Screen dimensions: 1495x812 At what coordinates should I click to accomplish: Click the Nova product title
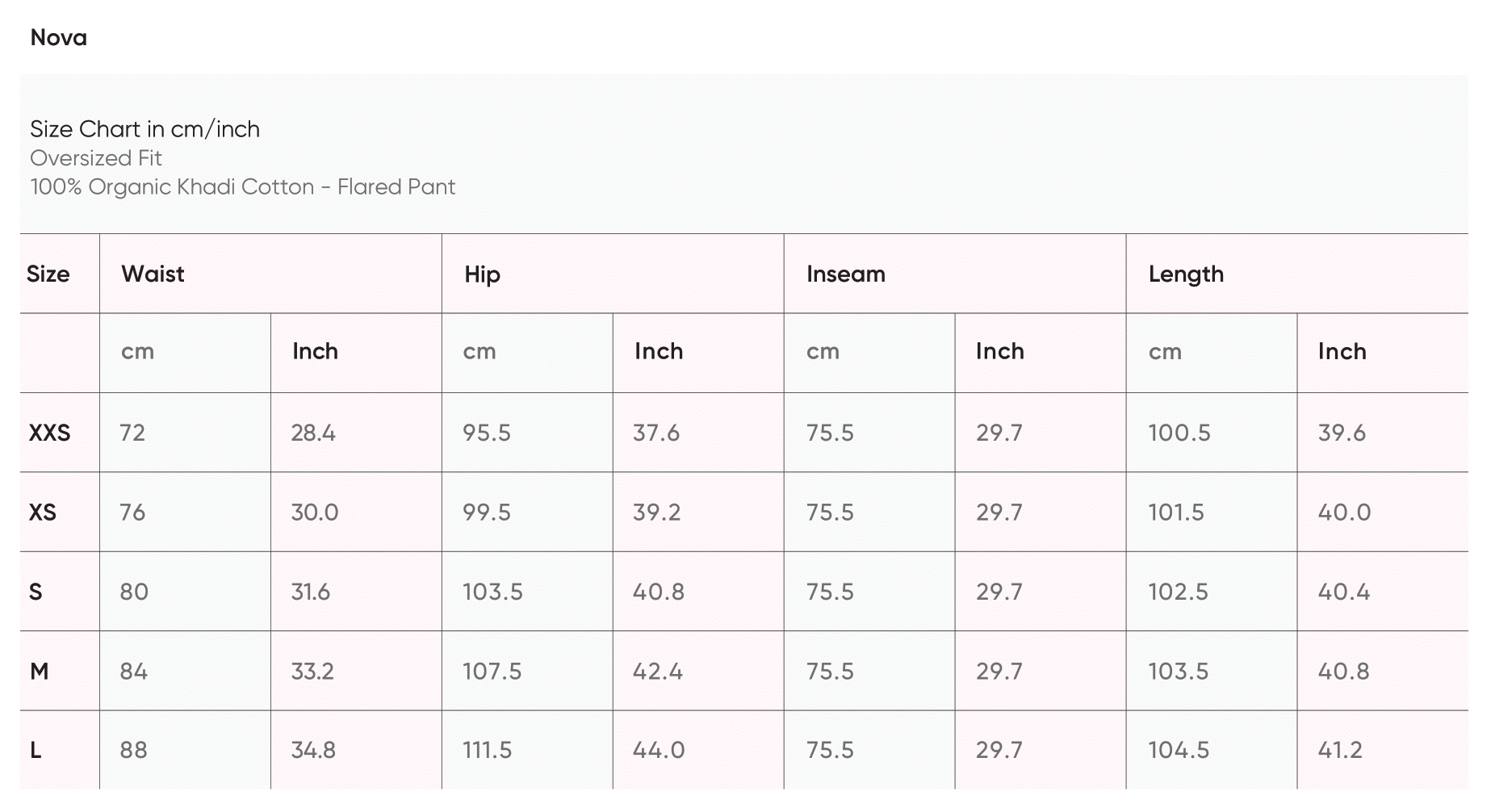tap(58, 38)
